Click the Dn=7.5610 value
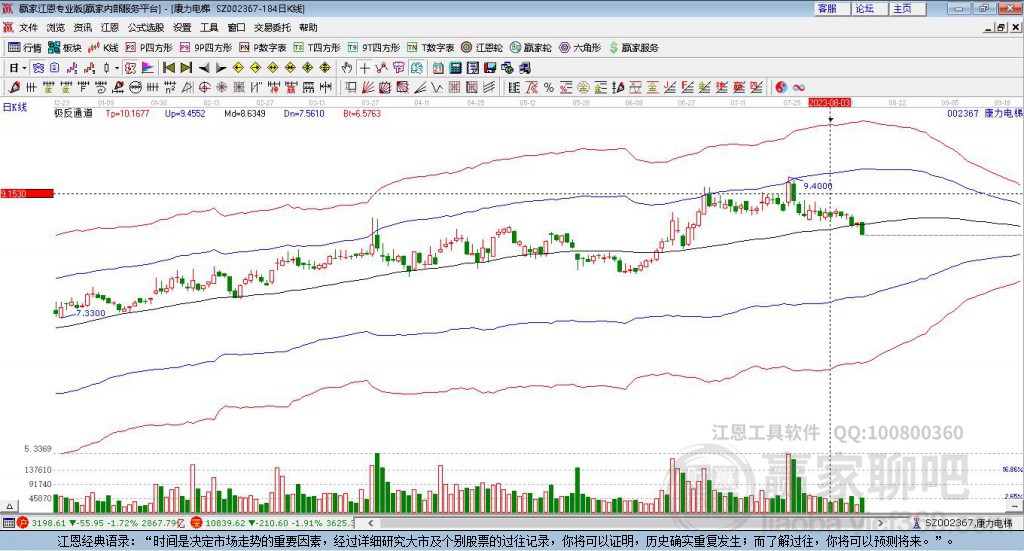The width and height of the screenshot is (1024, 551). point(304,113)
